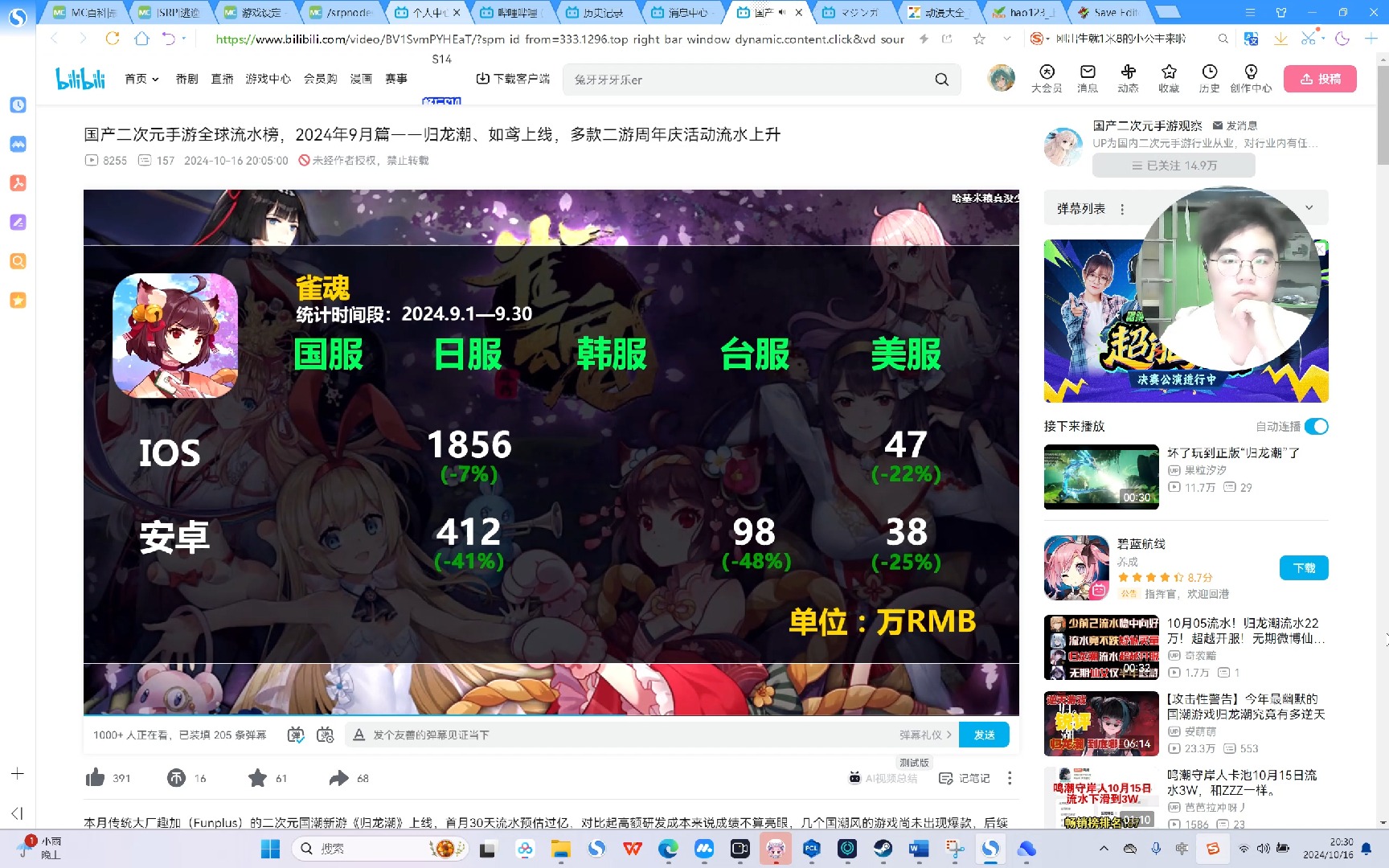This screenshot has width=1389, height=868.
Task: Click the page vertical scrollbar
Action: coord(1383,117)
